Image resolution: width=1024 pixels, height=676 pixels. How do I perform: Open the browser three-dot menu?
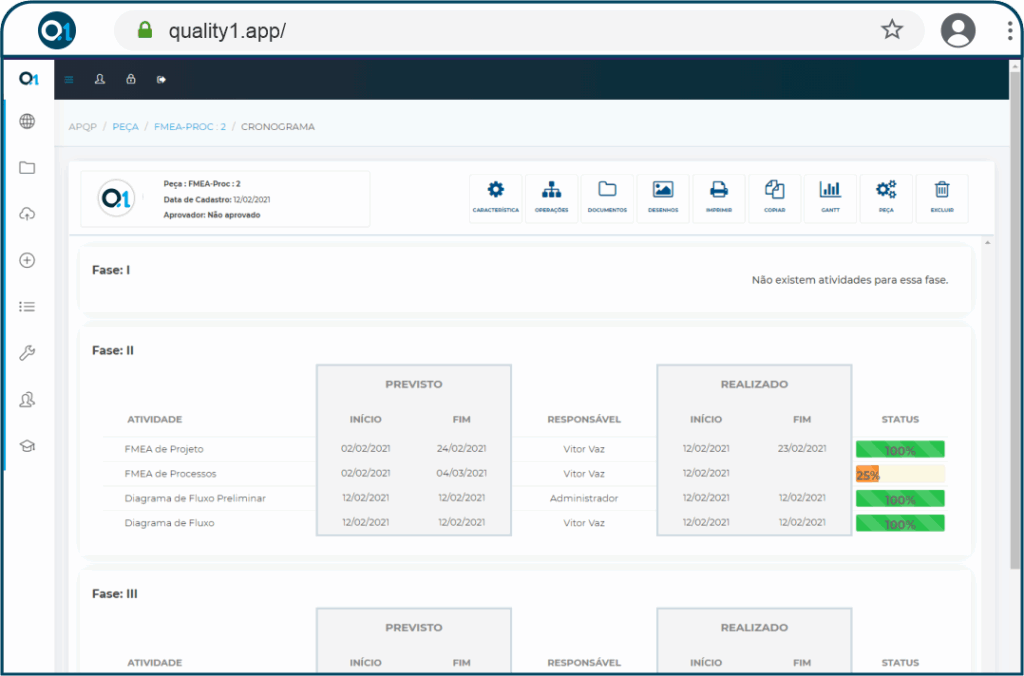(1010, 30)
